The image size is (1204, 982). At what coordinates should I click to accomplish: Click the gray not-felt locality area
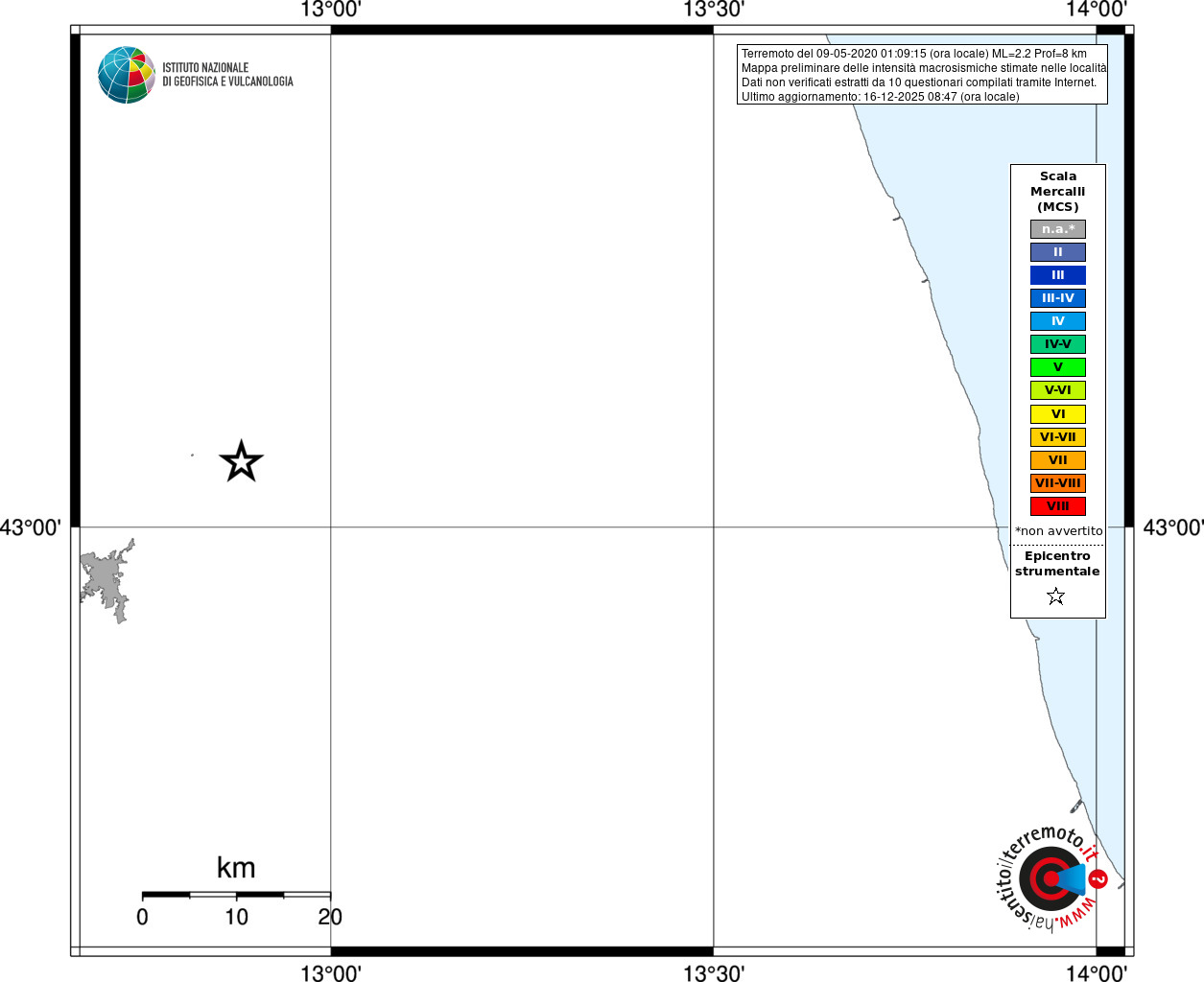(106, 582)
